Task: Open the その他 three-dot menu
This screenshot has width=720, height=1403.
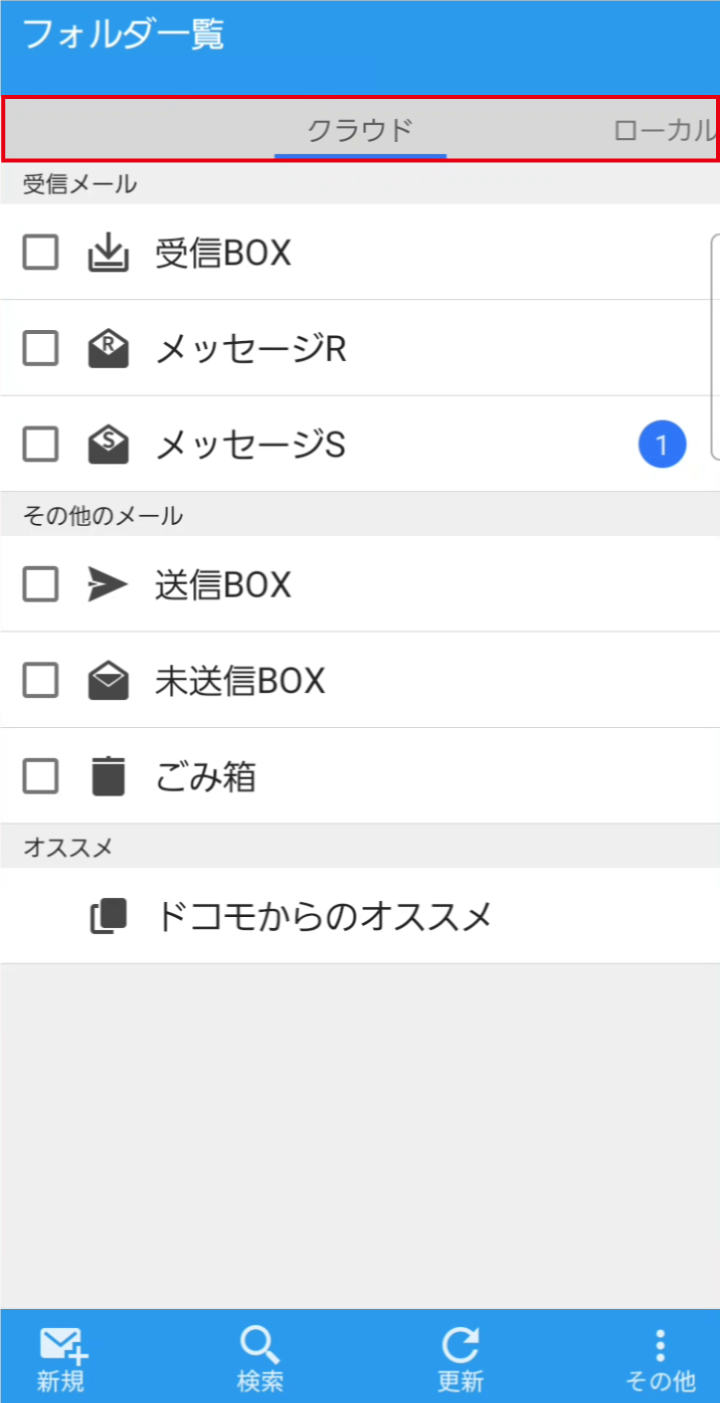Action: coord(660,1347)
